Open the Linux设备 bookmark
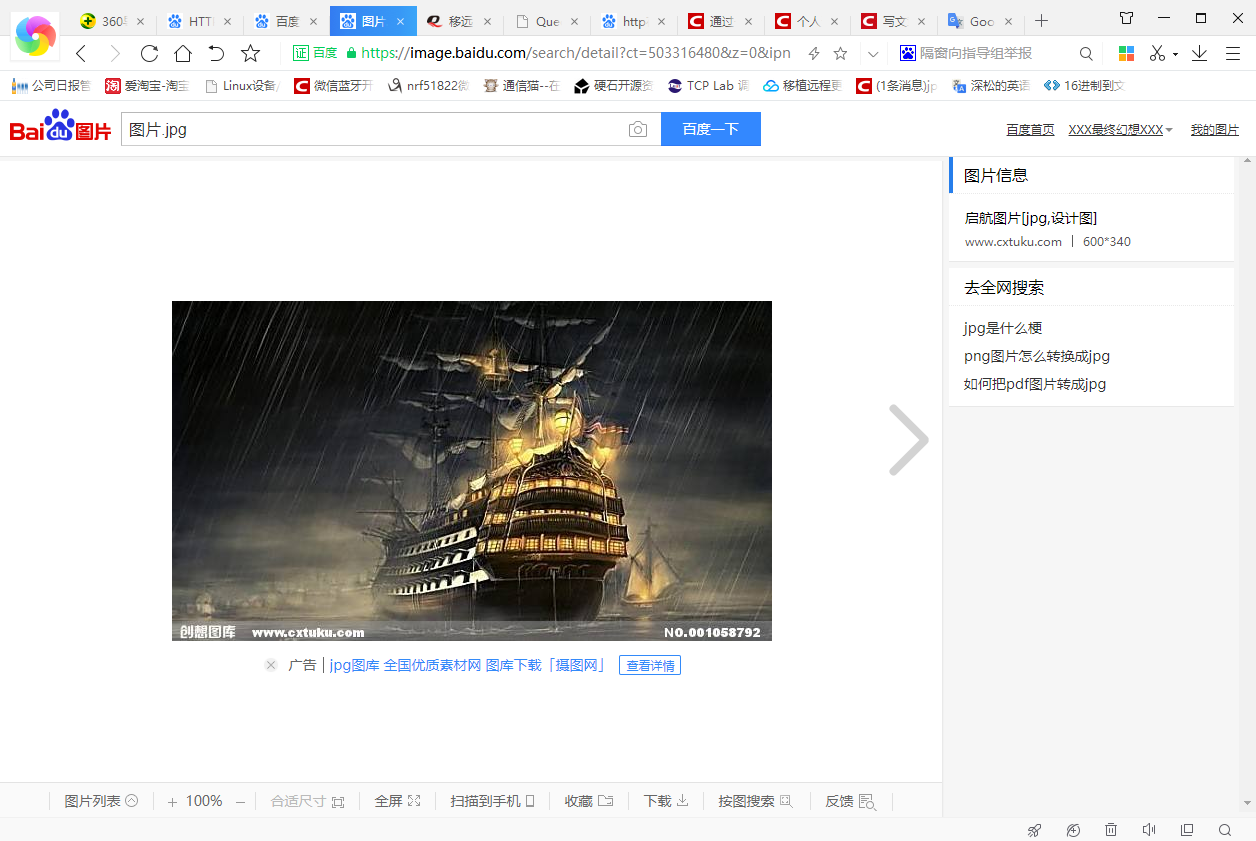The height and width of the screenshot is (841, 1256). tap(241, 86)
